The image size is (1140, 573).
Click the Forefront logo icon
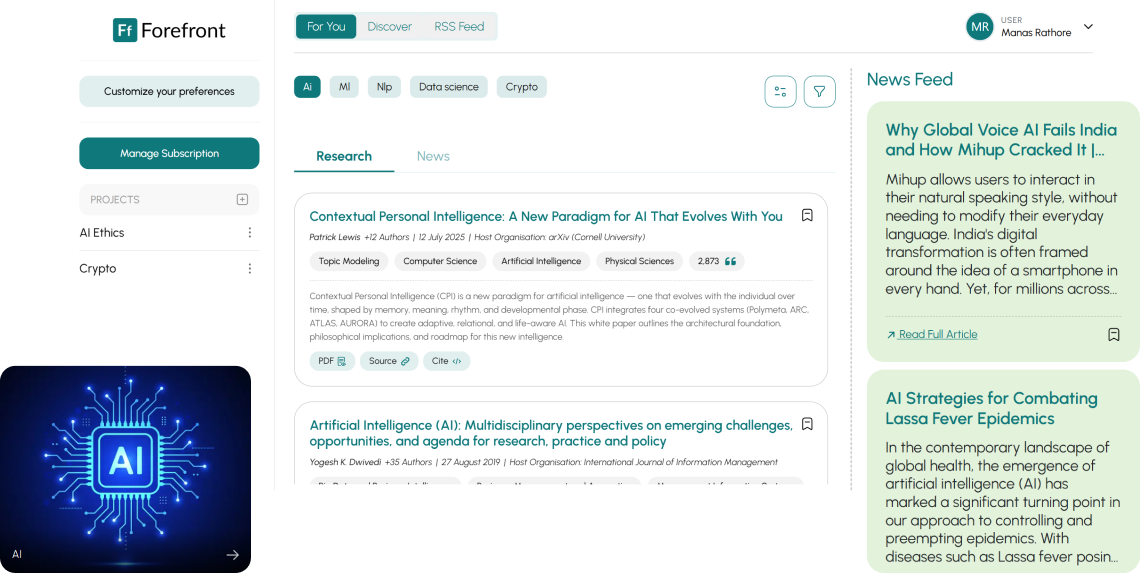pos(125,30)
